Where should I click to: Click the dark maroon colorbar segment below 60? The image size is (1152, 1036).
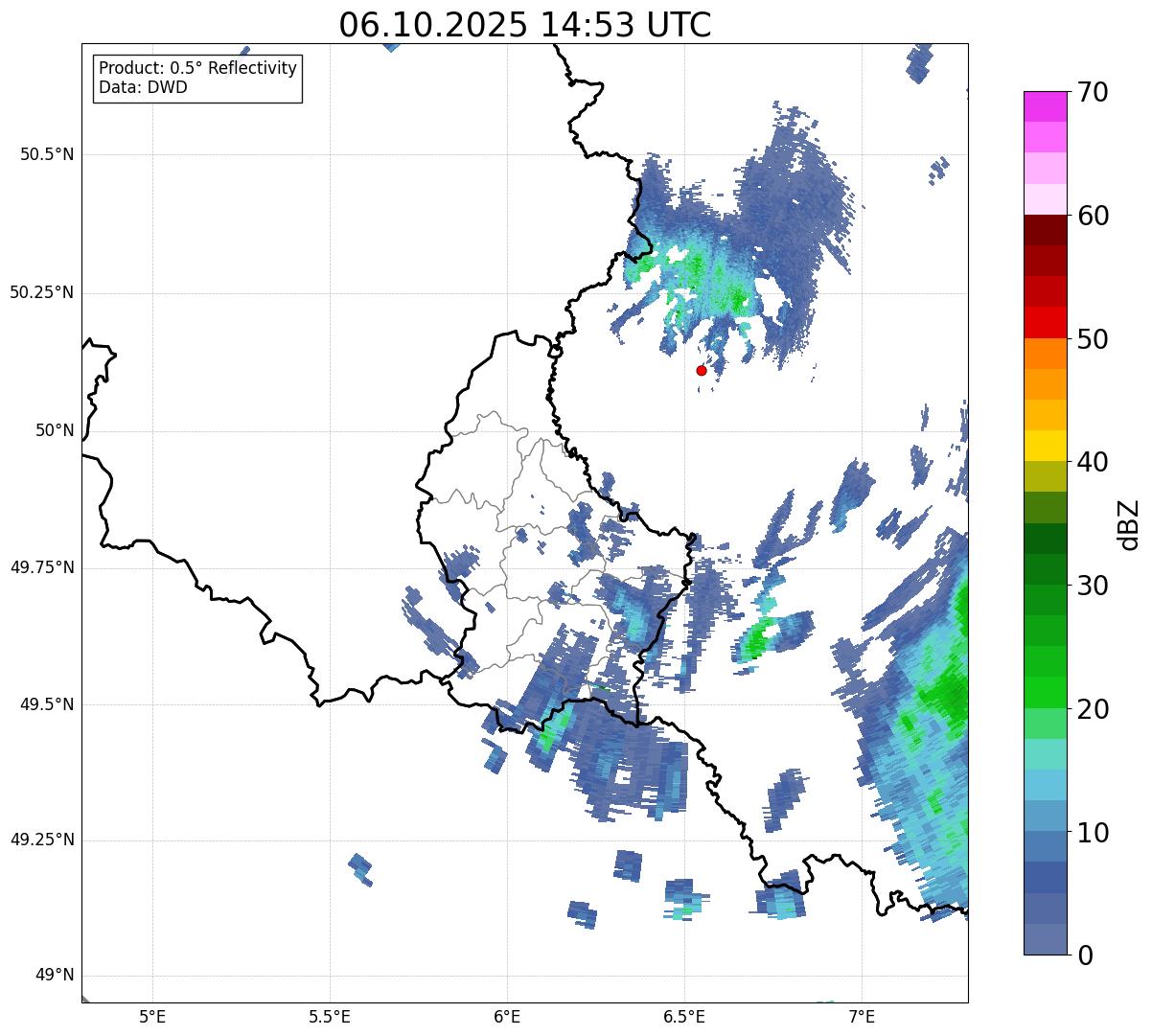click(x=1045, y=230)
